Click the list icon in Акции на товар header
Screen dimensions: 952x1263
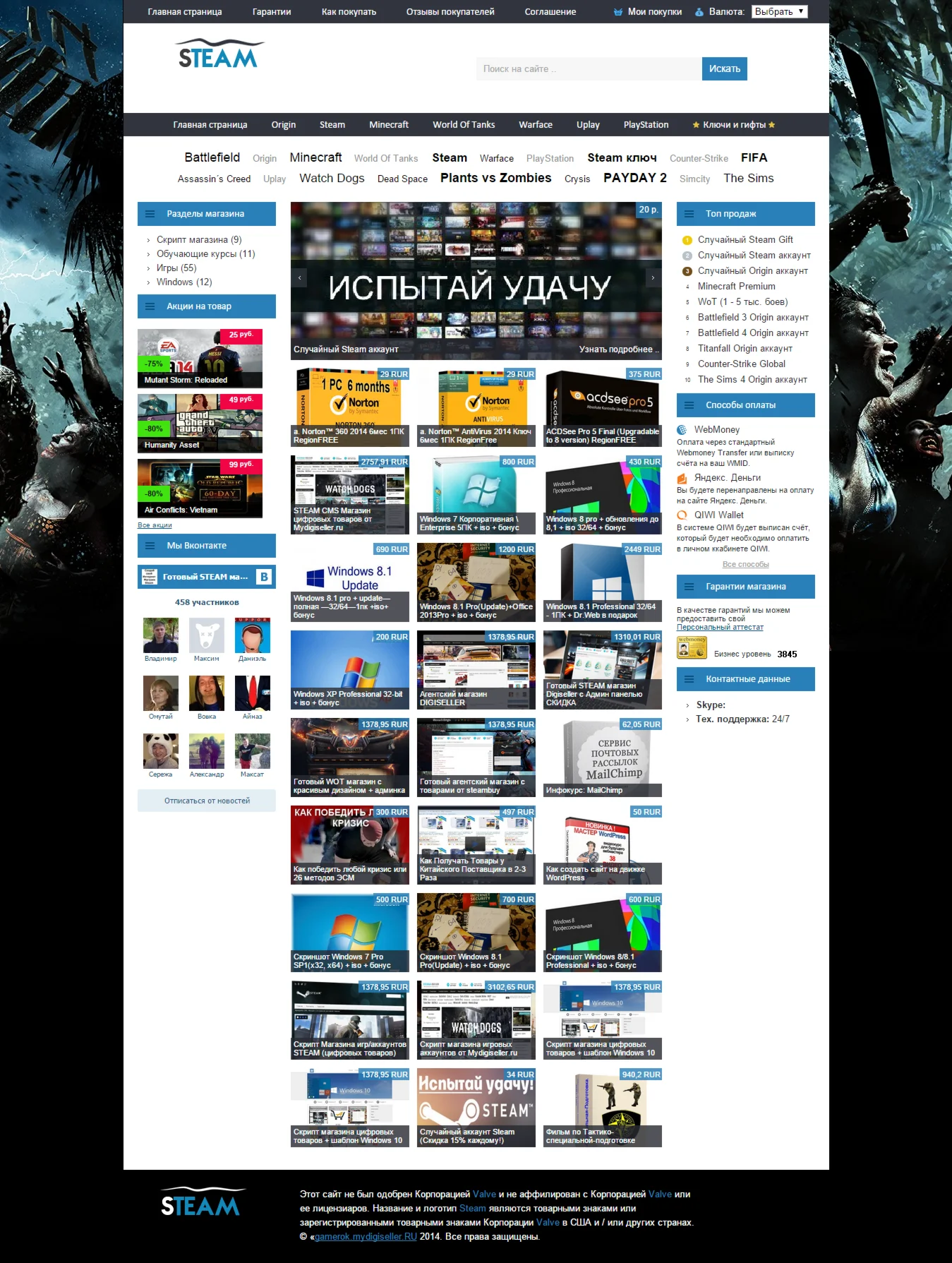tap(150, 306)
